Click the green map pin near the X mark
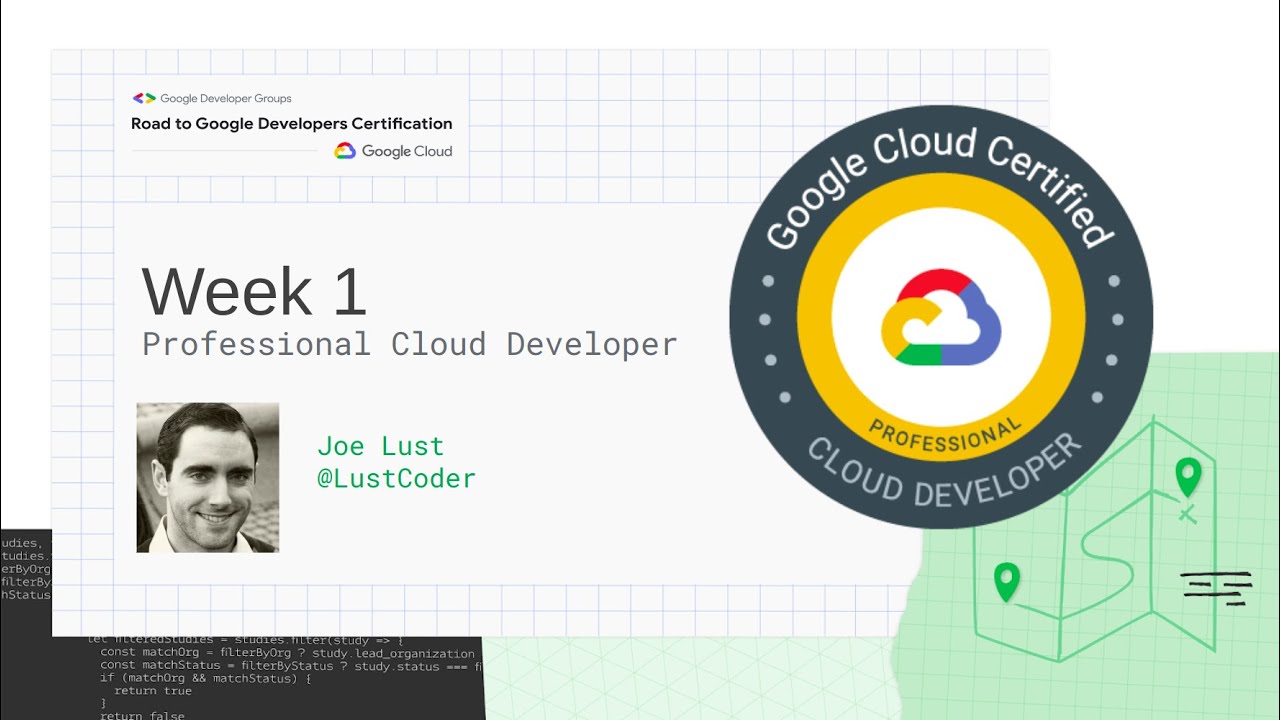This screenshot has height=720, width=1280. pos(1188,477)
